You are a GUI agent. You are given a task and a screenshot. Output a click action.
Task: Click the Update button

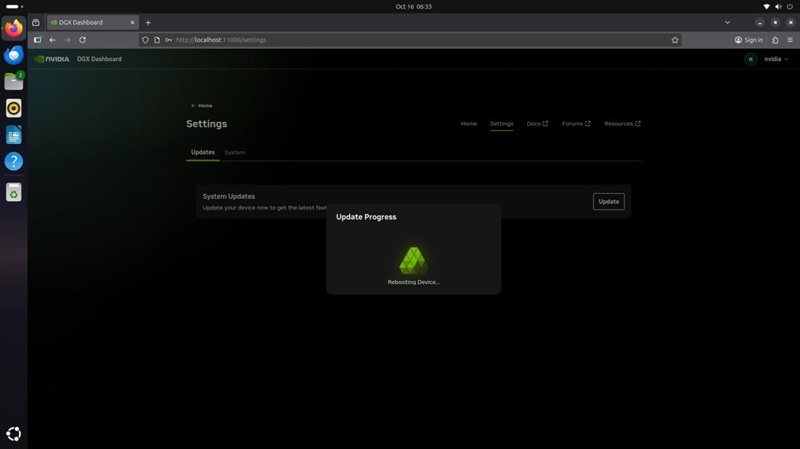[x=608, y=202]
